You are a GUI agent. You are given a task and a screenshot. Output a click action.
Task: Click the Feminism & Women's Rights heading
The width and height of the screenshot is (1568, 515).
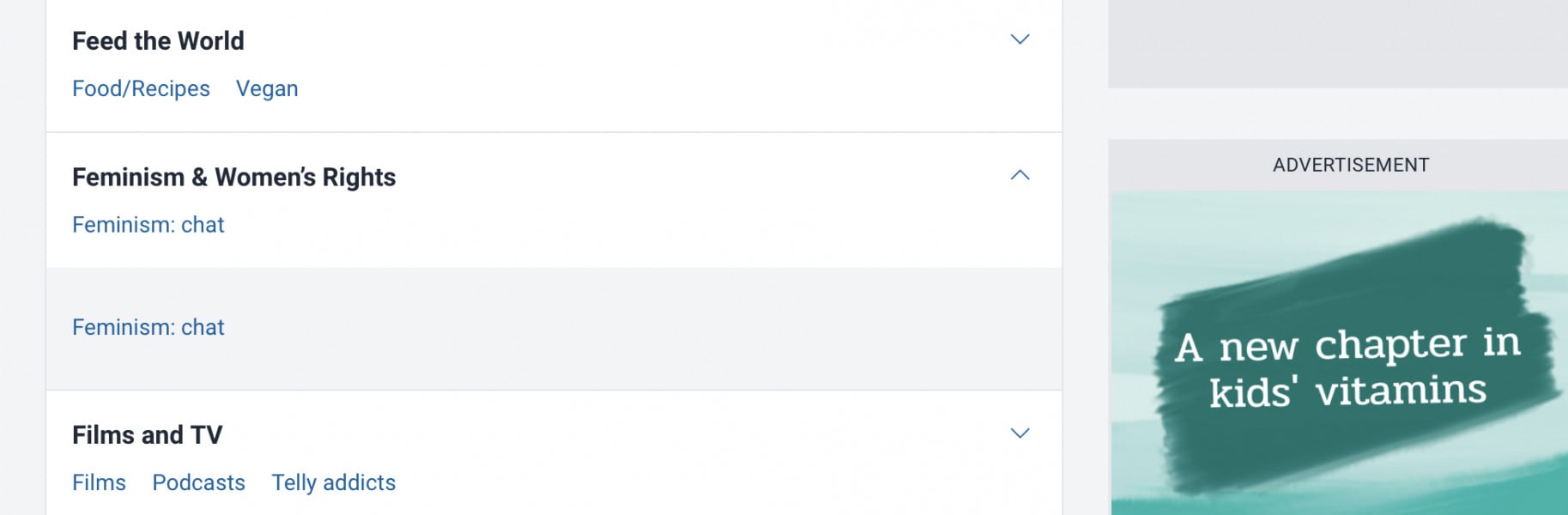click(x=233, y=178)
